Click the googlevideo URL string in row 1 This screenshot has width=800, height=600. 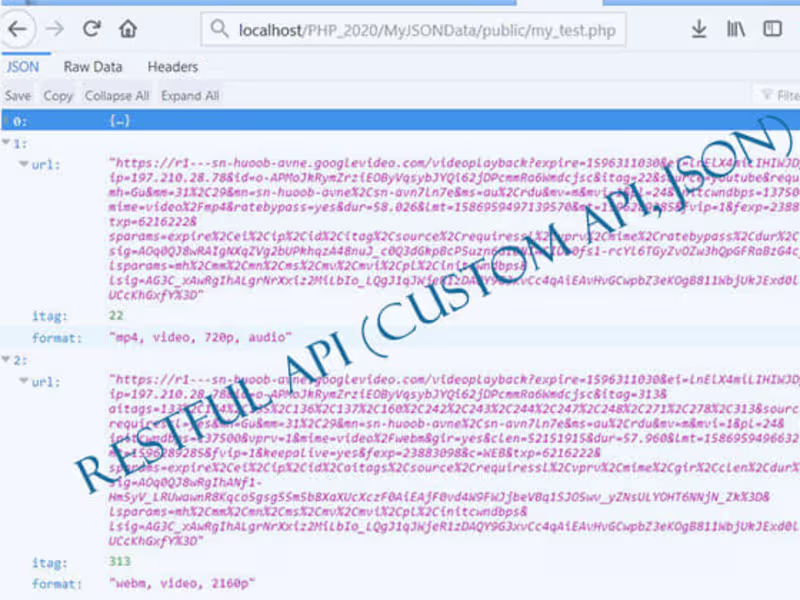click(454, 229)
